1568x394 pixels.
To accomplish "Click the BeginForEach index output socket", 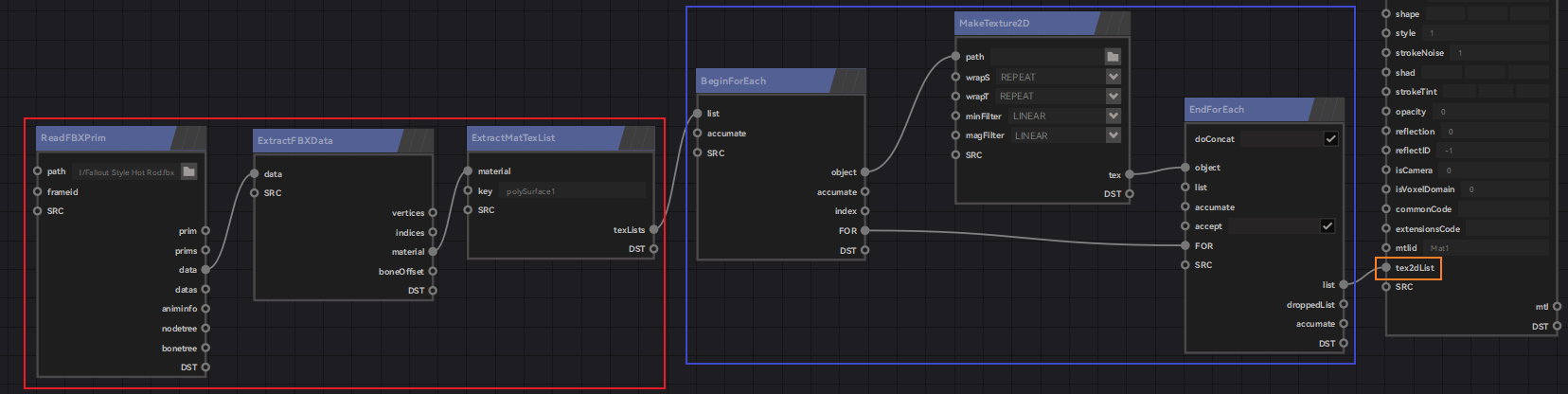I will tap(864, 211).
